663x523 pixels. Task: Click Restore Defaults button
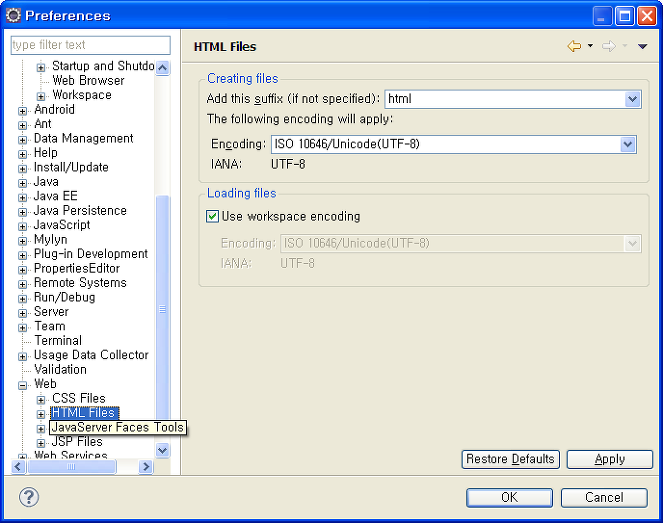pos(510,459)
